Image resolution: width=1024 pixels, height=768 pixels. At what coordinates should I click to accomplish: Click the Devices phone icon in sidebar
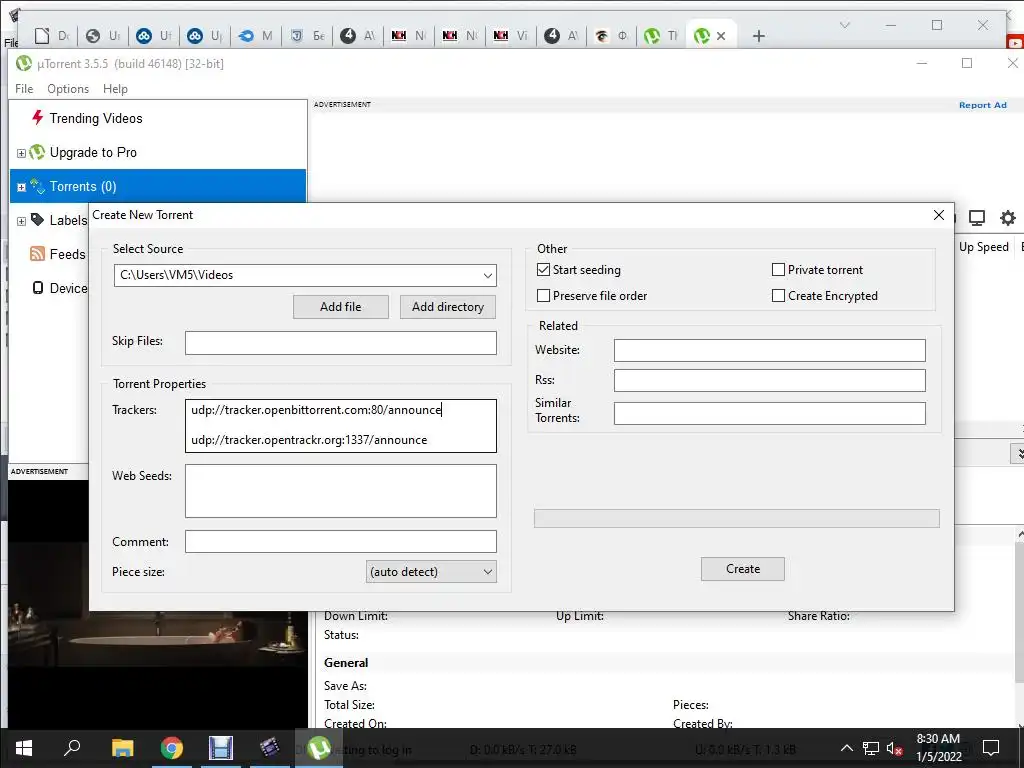click(x=38, y=288)
